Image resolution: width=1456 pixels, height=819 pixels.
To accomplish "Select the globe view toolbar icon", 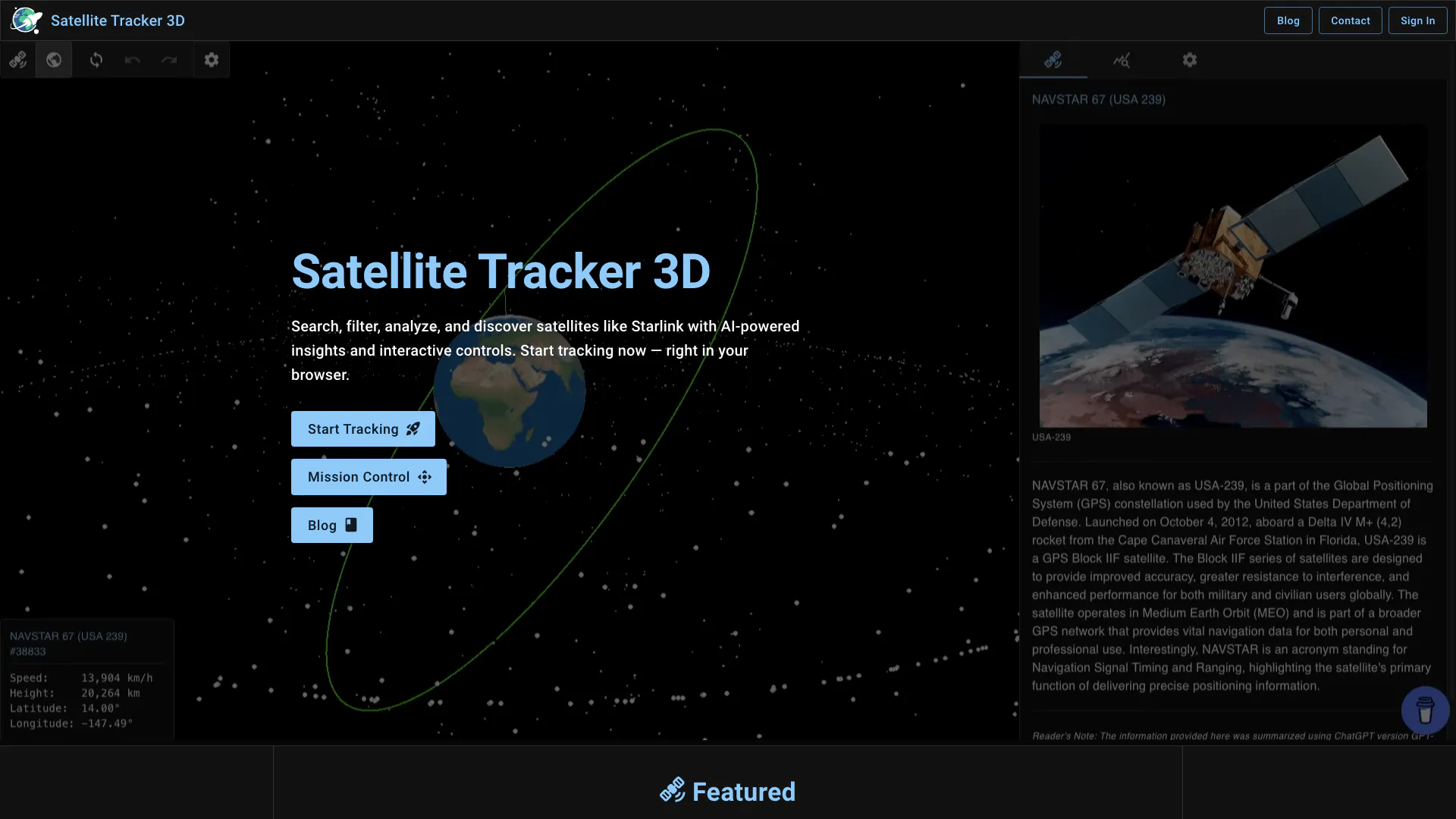I will 54,60.
